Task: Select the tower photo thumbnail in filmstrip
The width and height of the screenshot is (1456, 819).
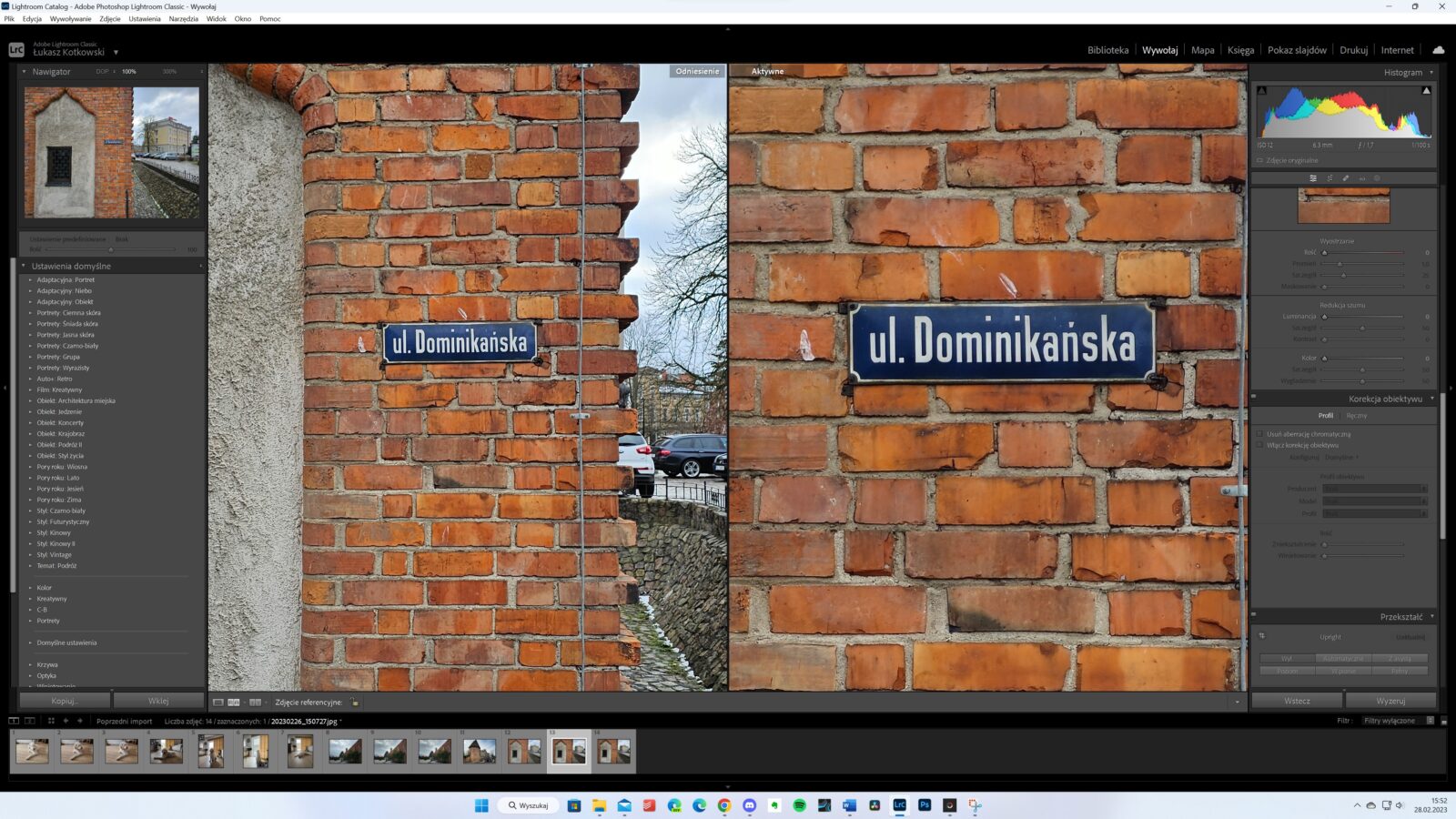Action: tap(480, 752)
